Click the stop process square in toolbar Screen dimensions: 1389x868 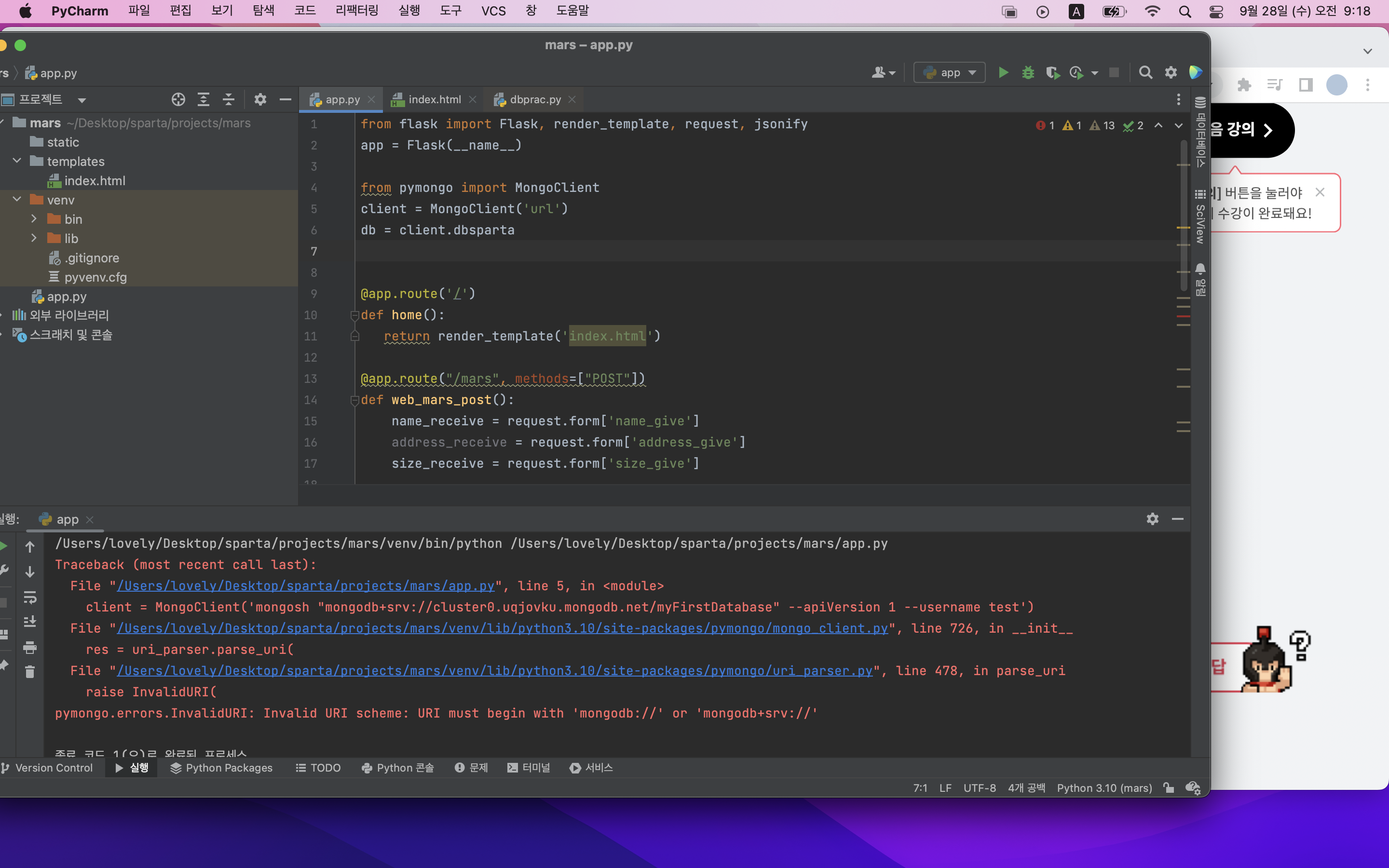click(x=1114, y=72)
